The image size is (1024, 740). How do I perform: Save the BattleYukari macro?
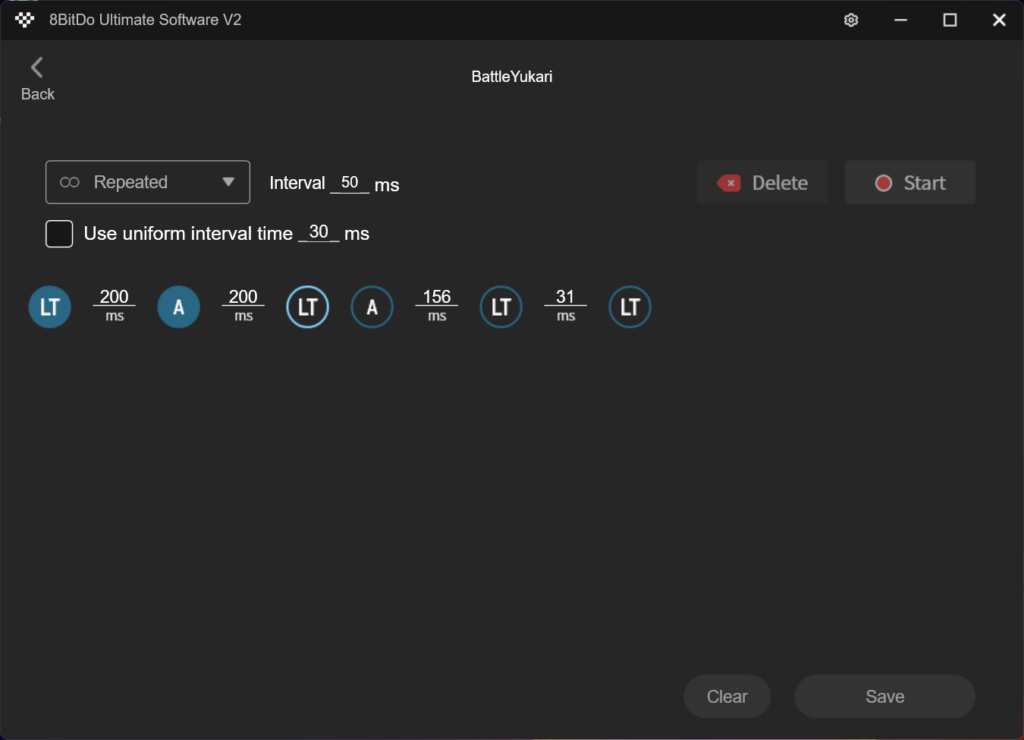[x=884, y=697]
